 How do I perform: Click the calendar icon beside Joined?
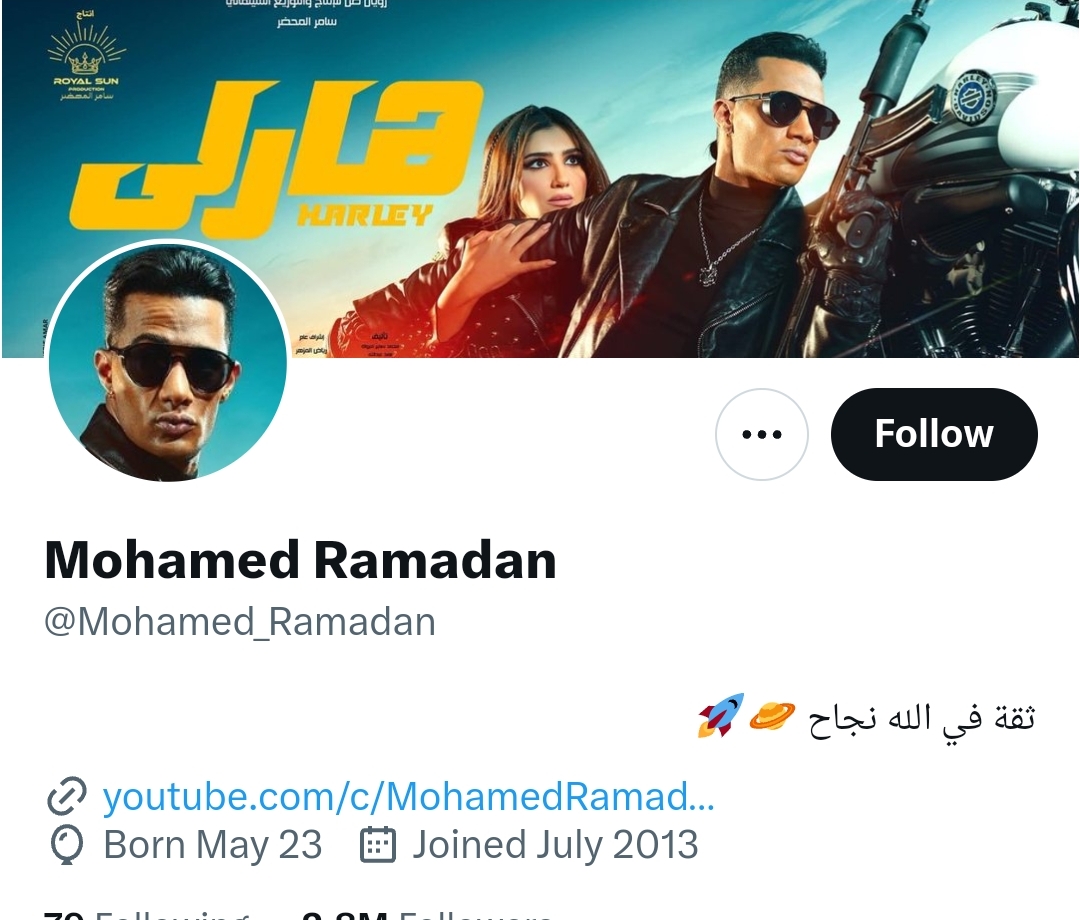click(377, 846)
